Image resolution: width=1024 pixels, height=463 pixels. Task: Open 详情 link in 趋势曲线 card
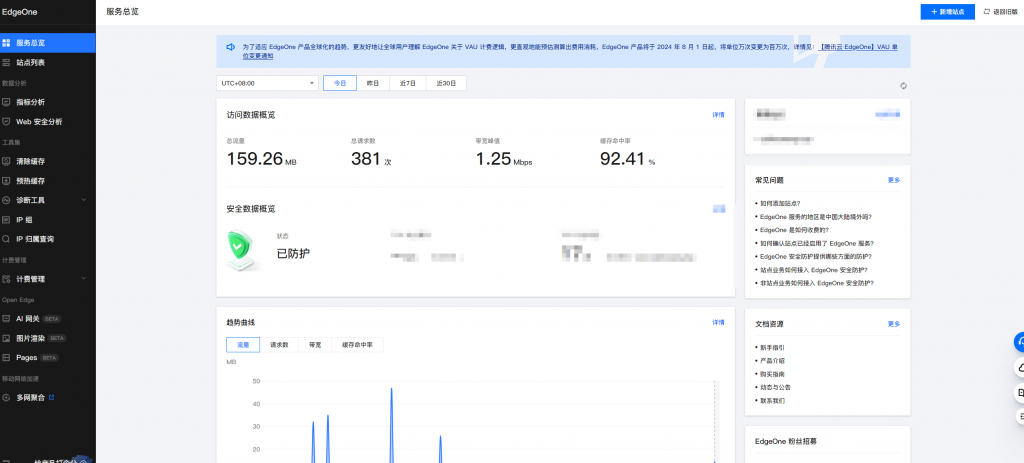(x=718, y=323)
